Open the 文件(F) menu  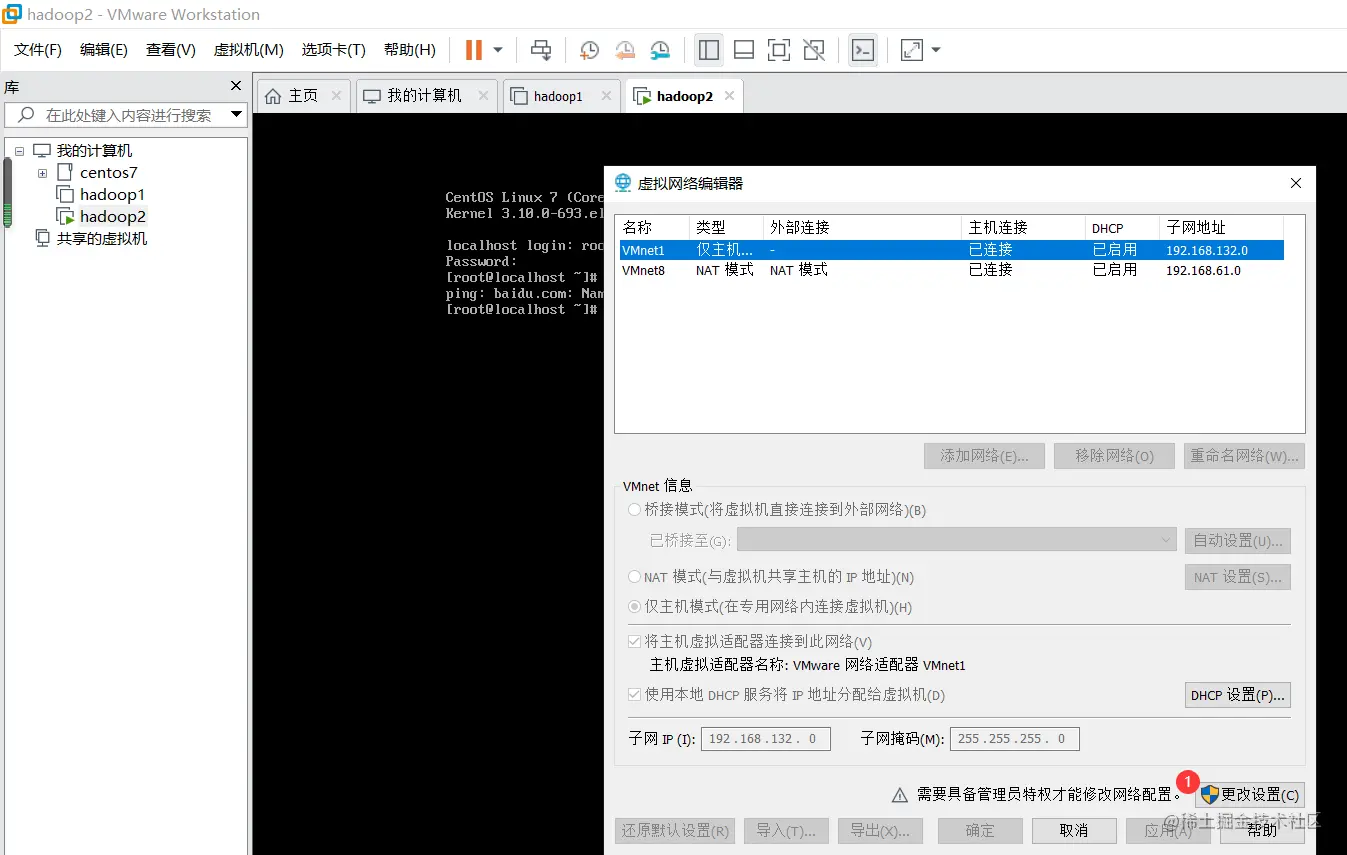coord(38,50)
